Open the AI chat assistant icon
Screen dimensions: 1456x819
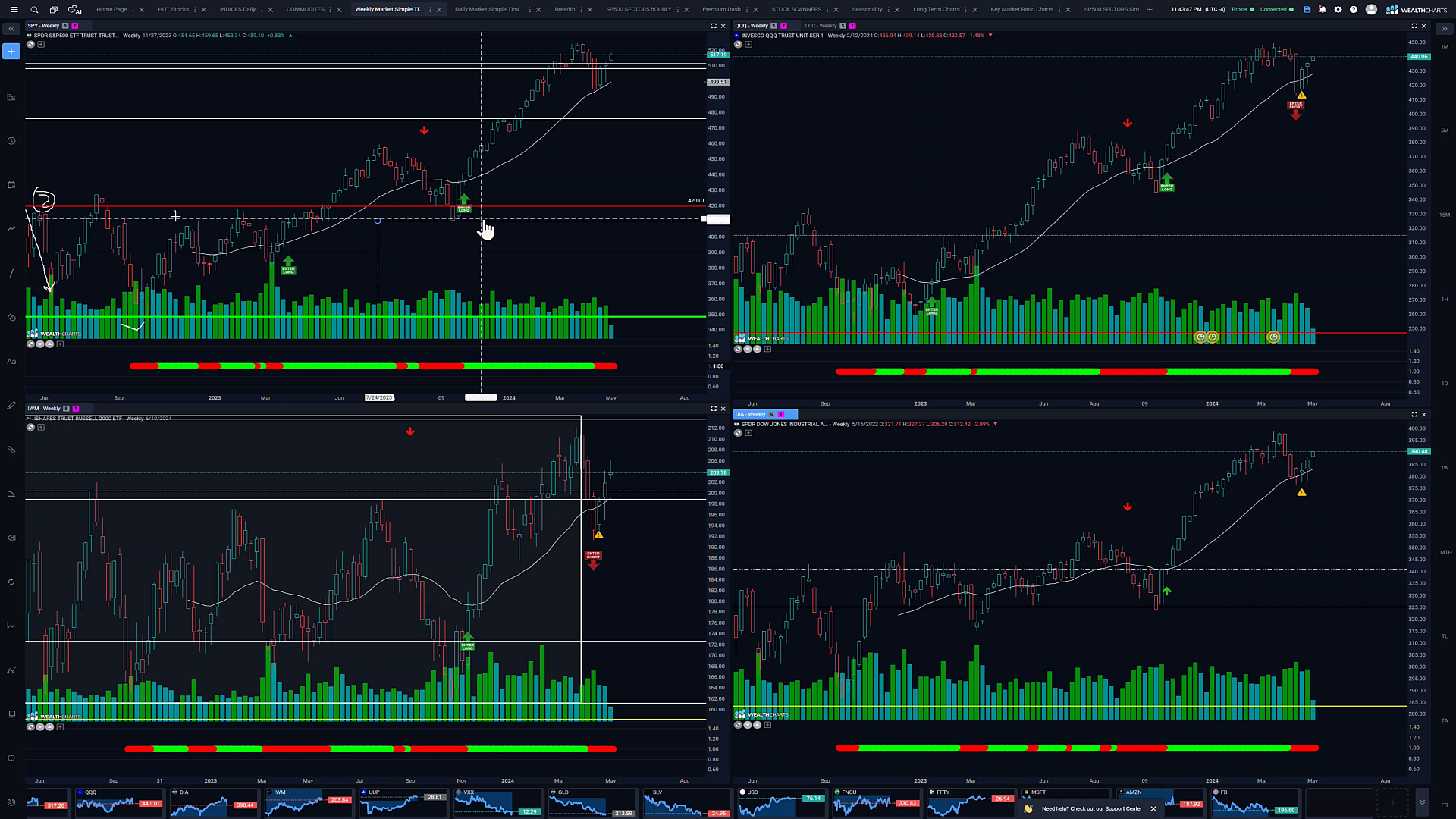click(74, 10)
